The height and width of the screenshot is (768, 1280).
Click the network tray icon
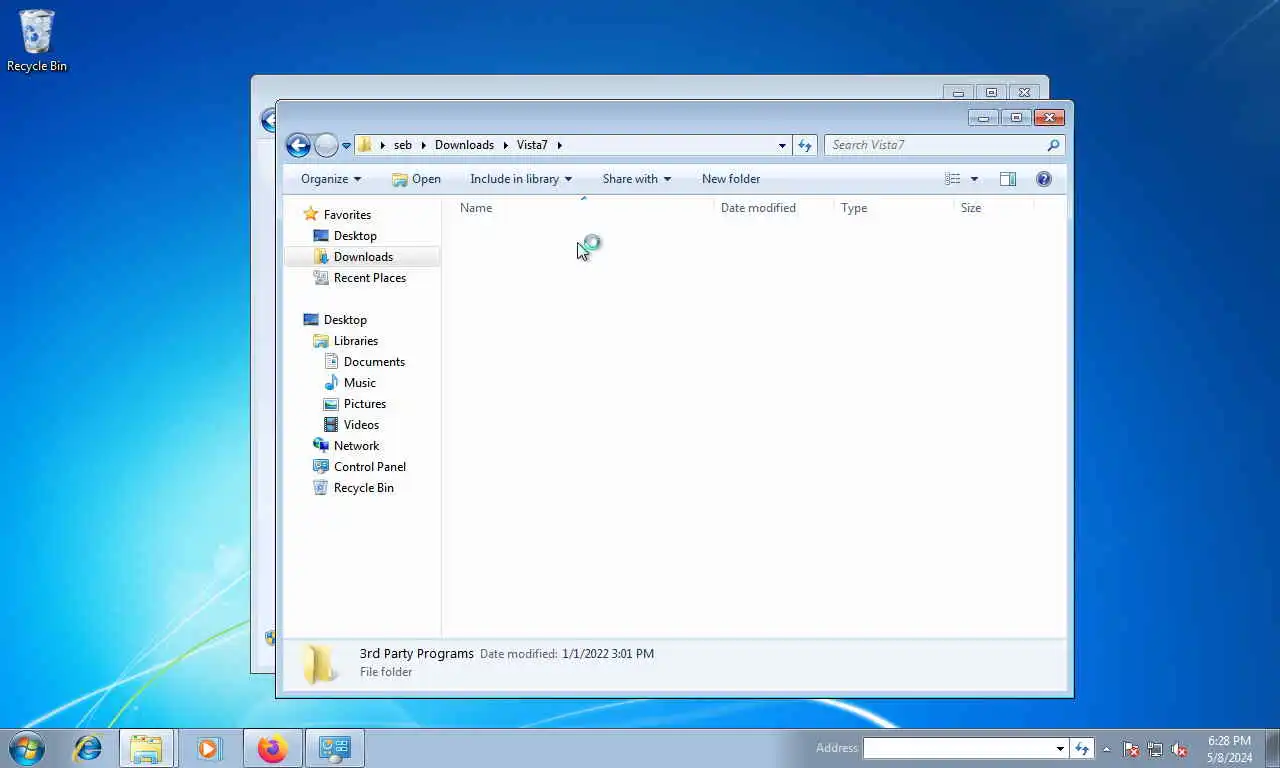(x=1155, y=749)
